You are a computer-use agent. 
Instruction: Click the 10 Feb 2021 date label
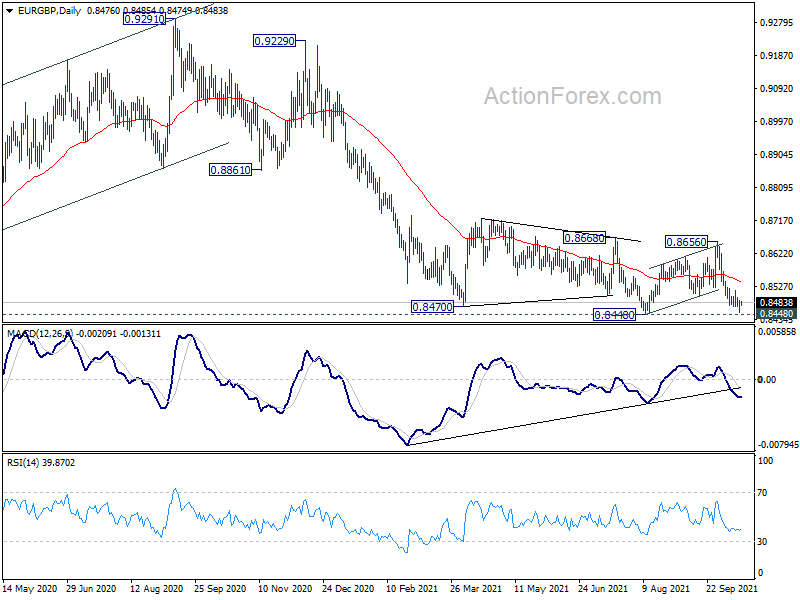(x=412, y=588)
